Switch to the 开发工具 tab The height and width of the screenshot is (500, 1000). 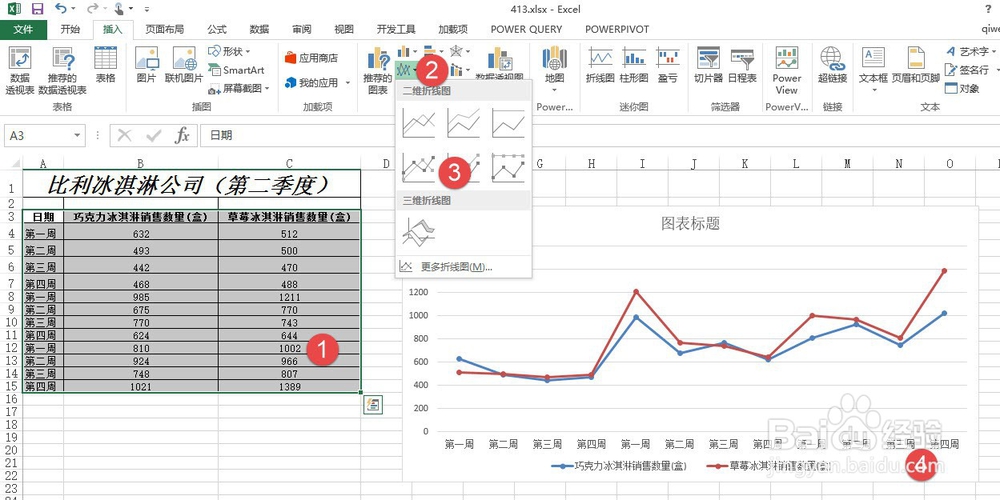coord(395,29)
